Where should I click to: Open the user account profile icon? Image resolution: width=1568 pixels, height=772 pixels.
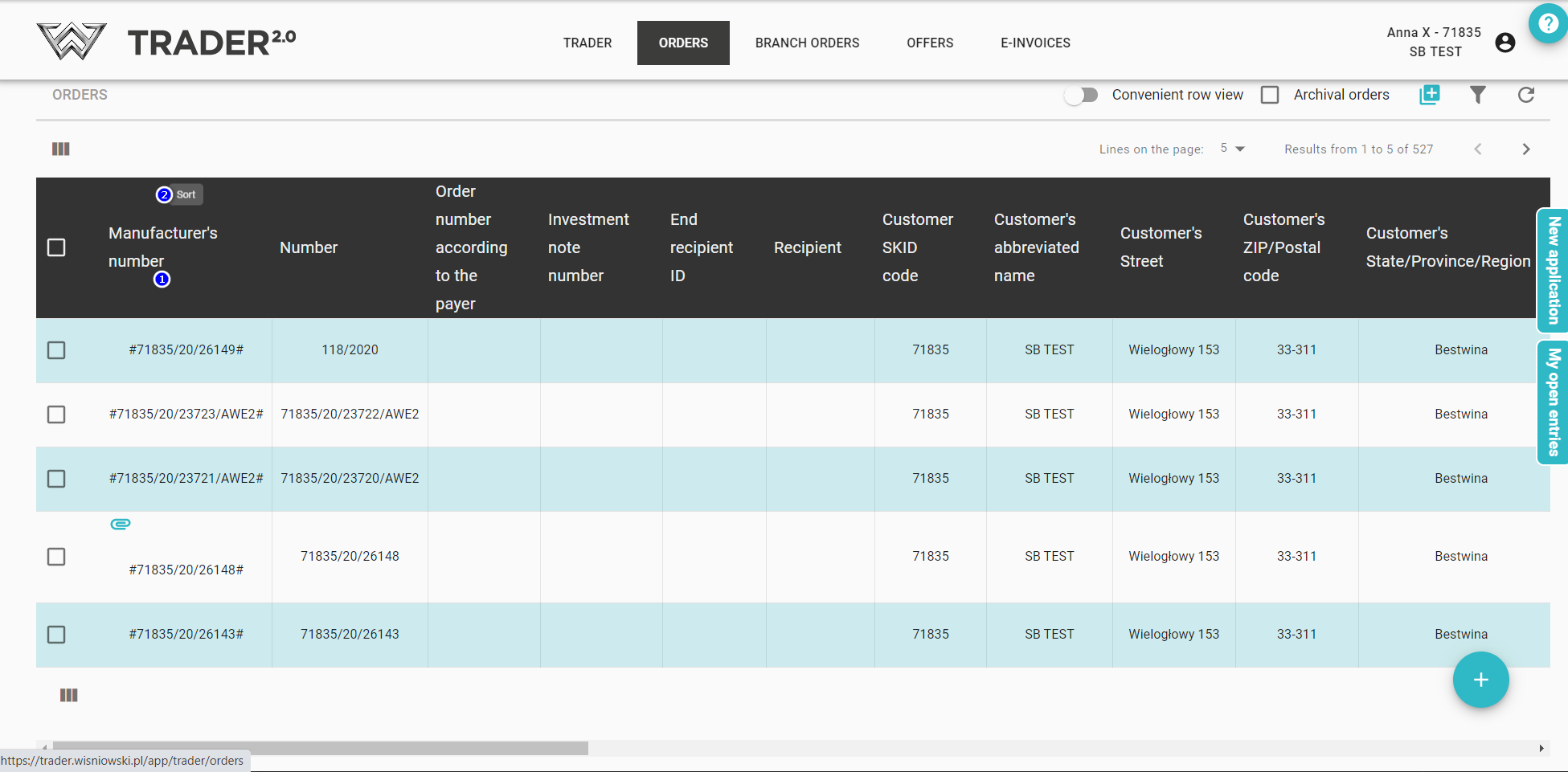coord(1505,43)
